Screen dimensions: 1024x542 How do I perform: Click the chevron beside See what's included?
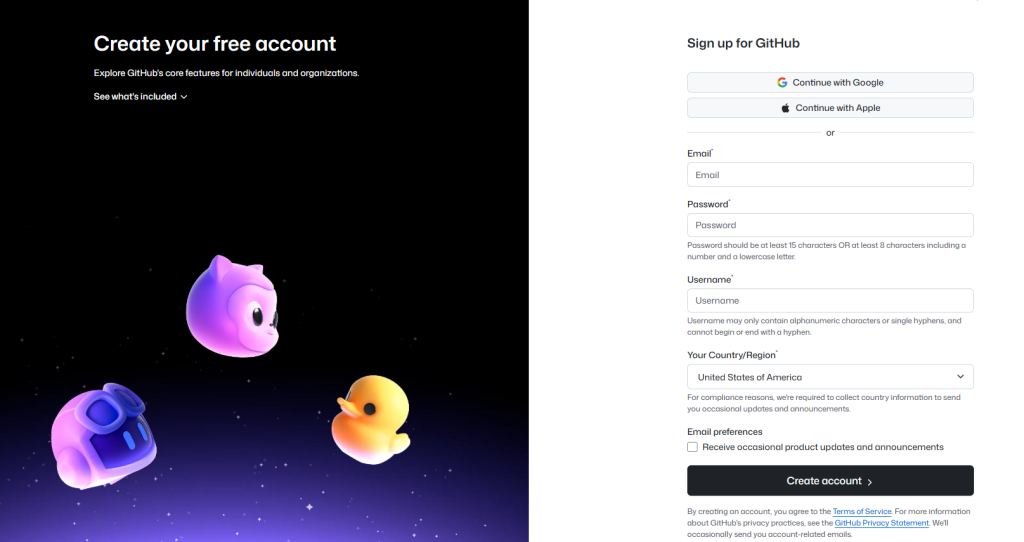point(184,97)
